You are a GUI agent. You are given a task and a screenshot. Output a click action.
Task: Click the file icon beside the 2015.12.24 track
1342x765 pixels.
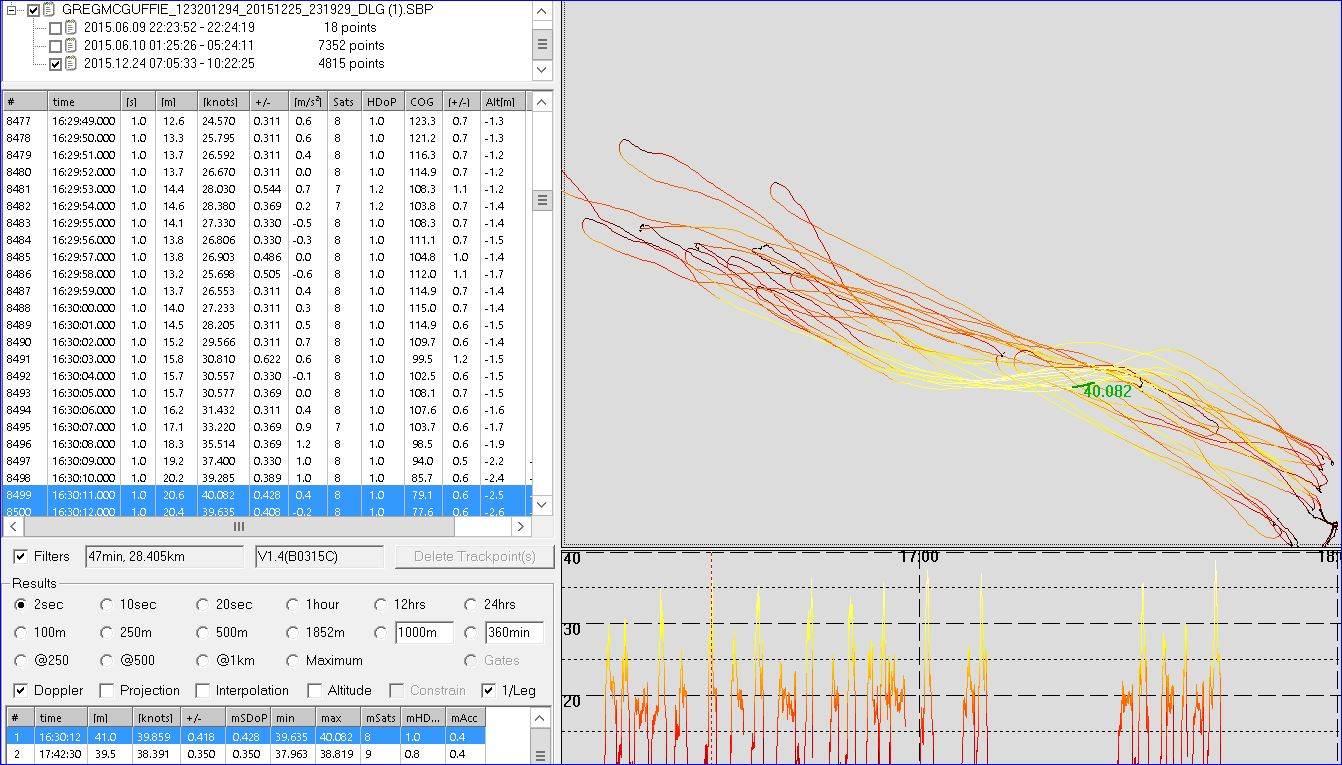coord(71,64)
